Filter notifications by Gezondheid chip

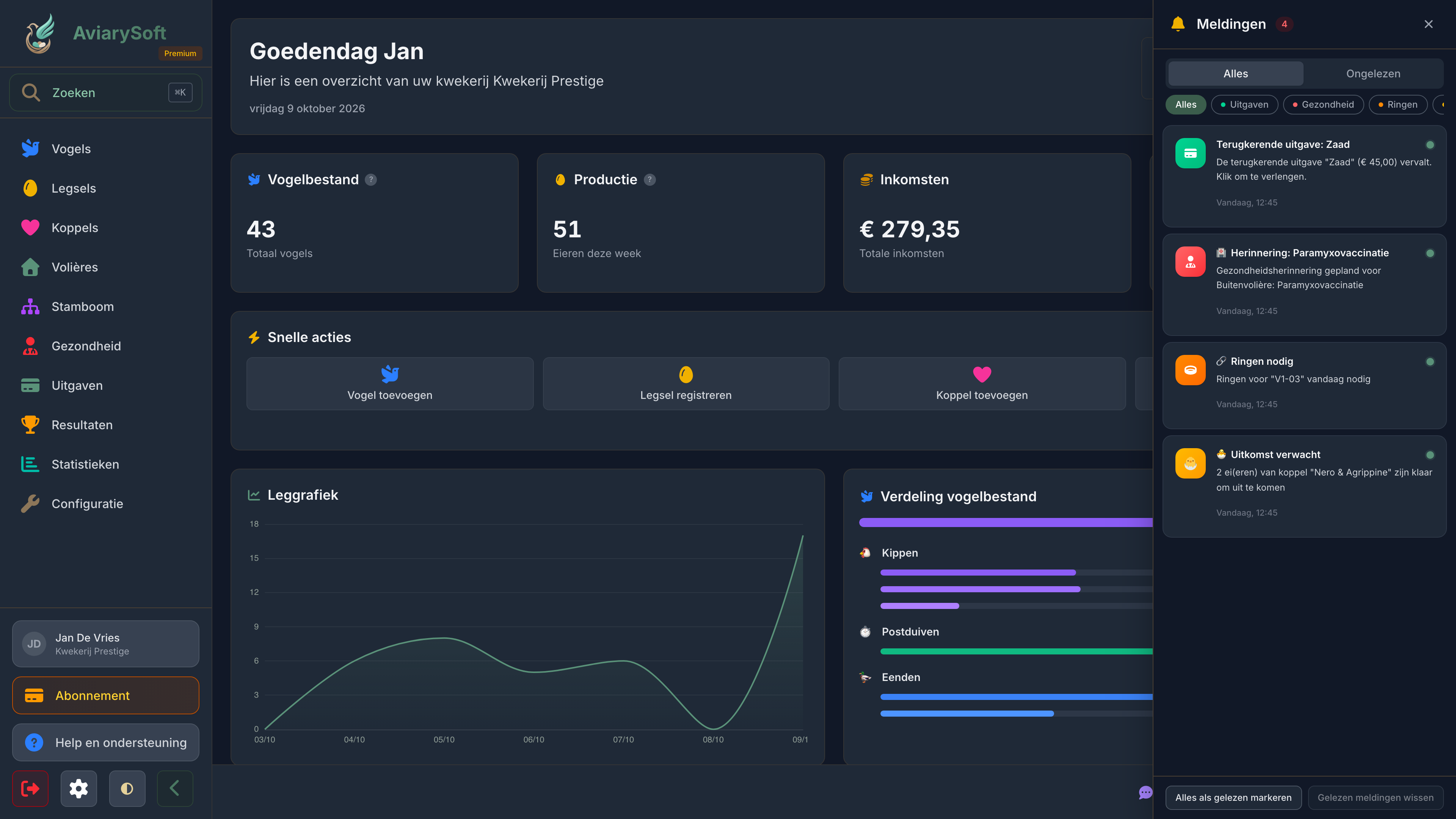pyautogui.click(x=1323, y=105)
